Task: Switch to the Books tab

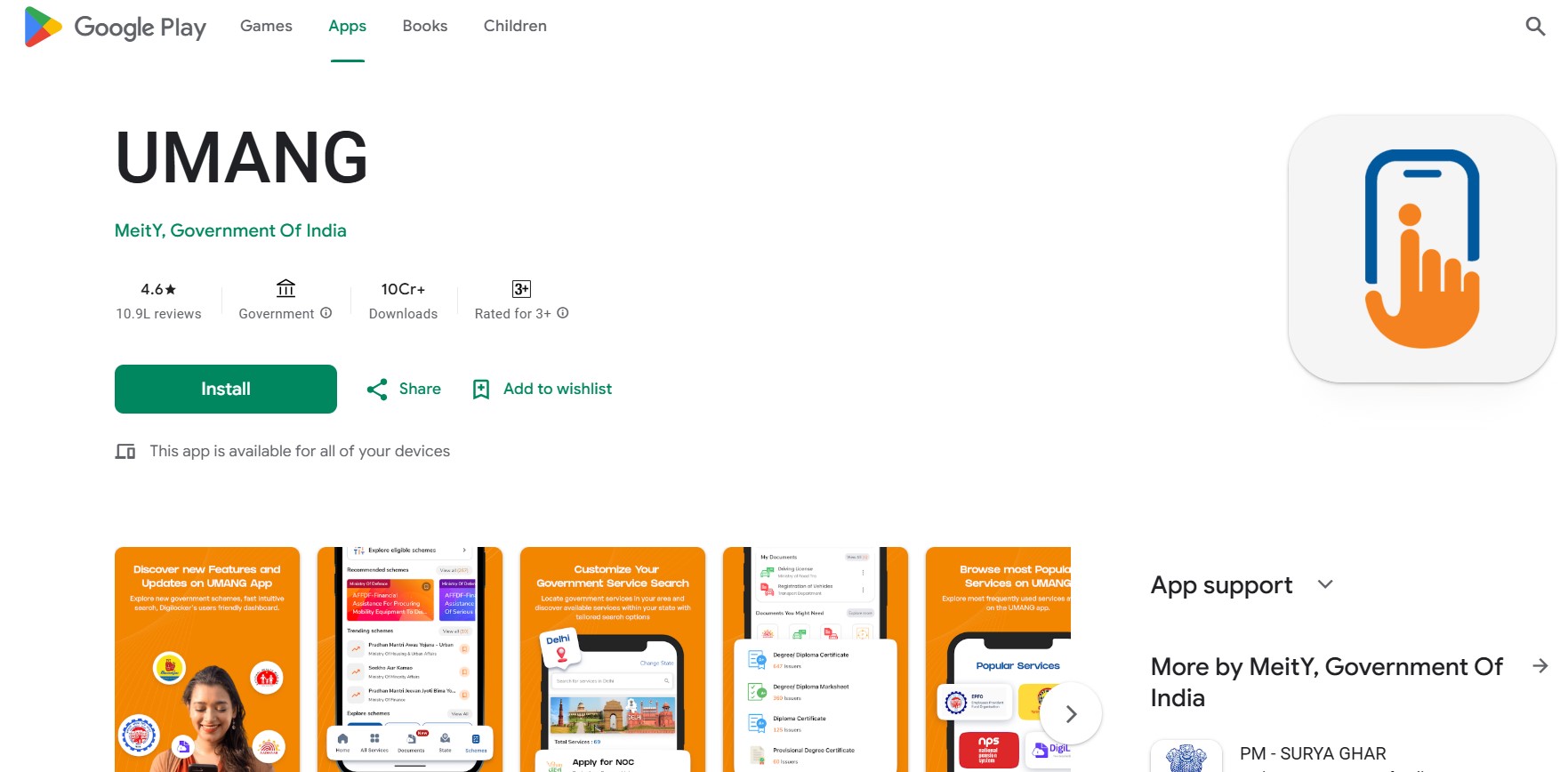Action: (x=425, y=26)
